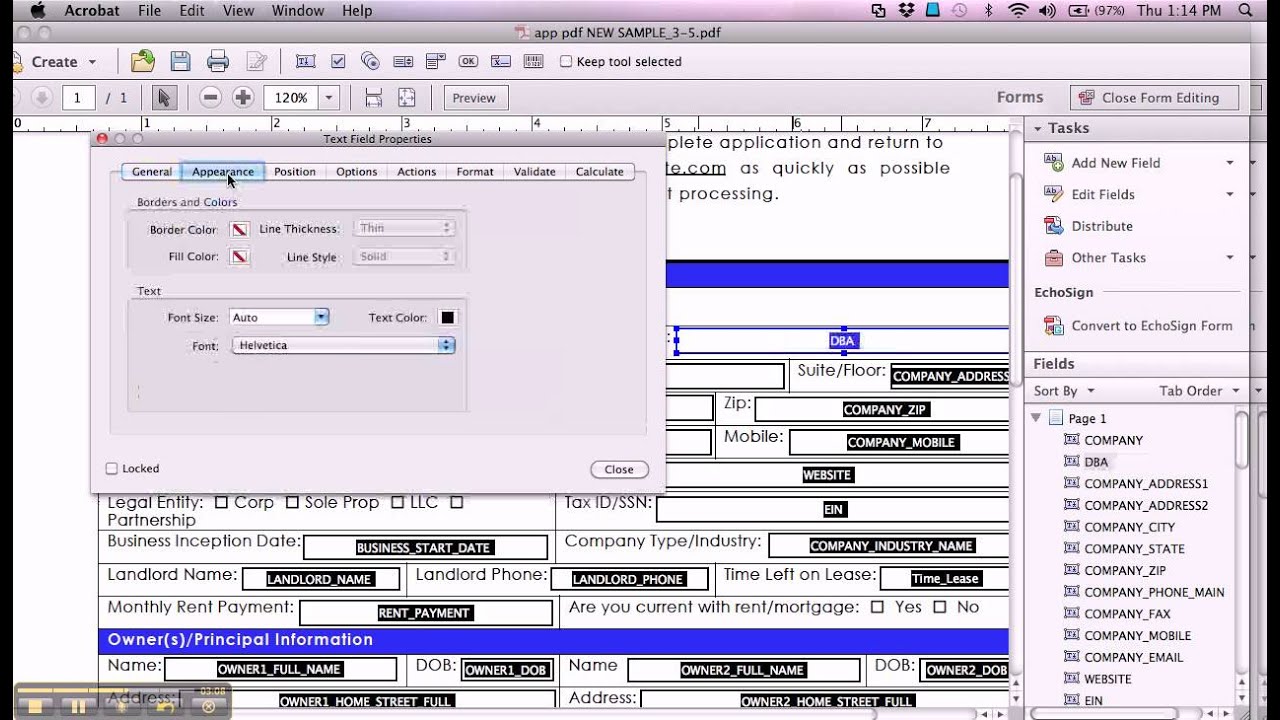Select the Radio Button form tool icon

point(370,62)
